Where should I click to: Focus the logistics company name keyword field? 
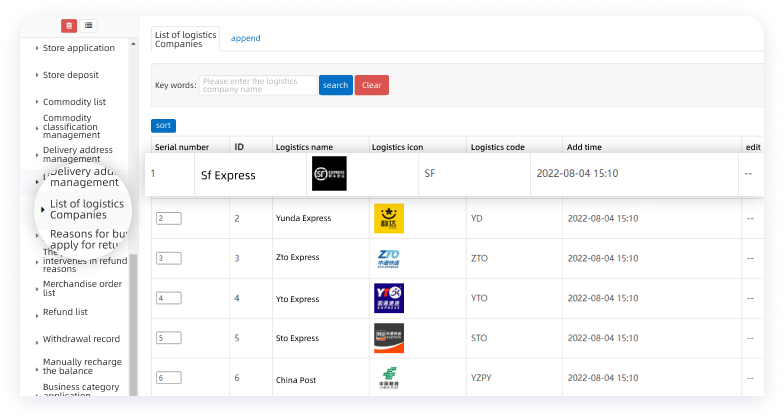pyautogui.click(x=258, y=85)
